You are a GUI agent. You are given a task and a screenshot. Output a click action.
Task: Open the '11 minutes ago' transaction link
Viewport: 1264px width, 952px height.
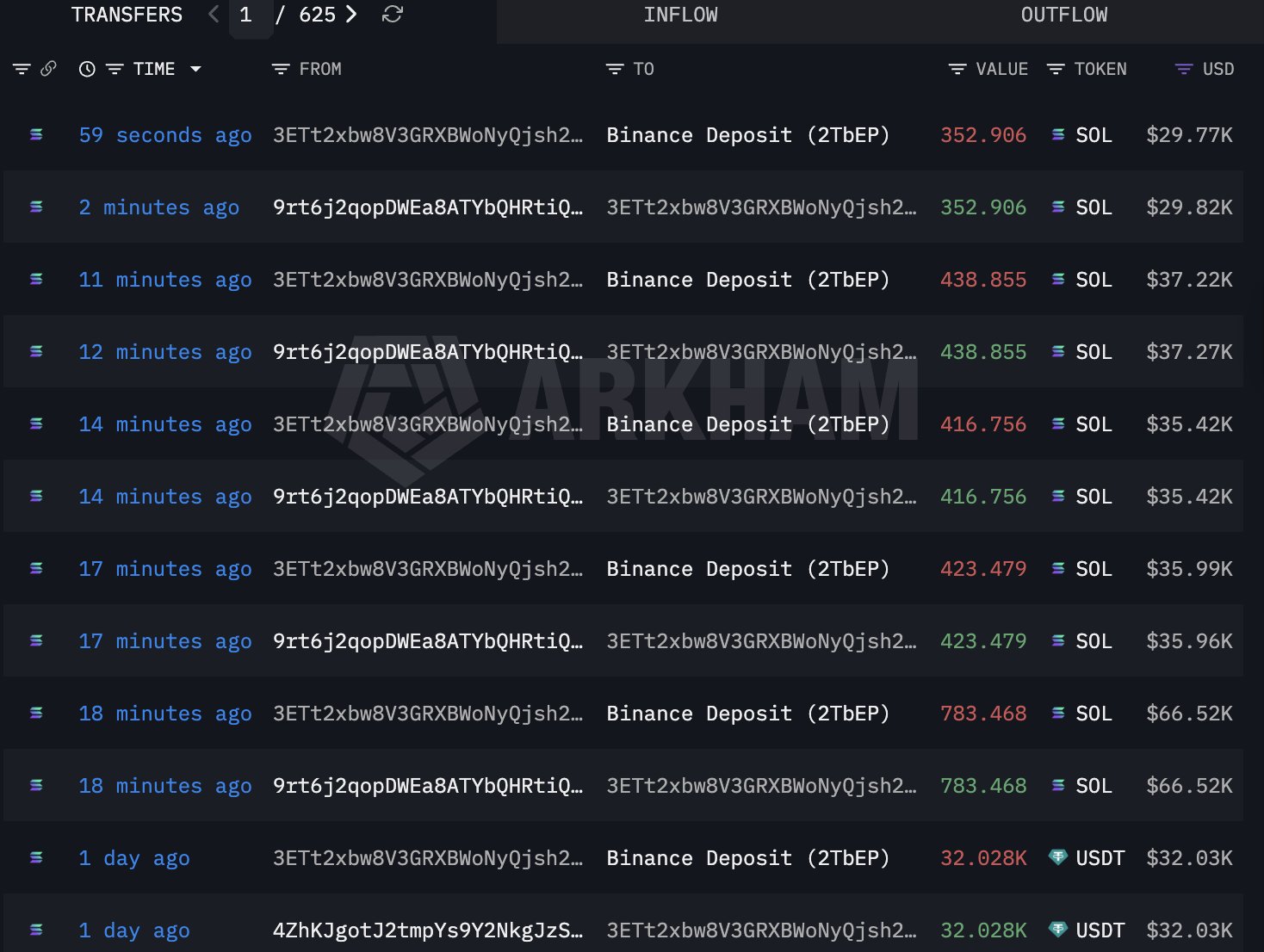click(165, 280)
